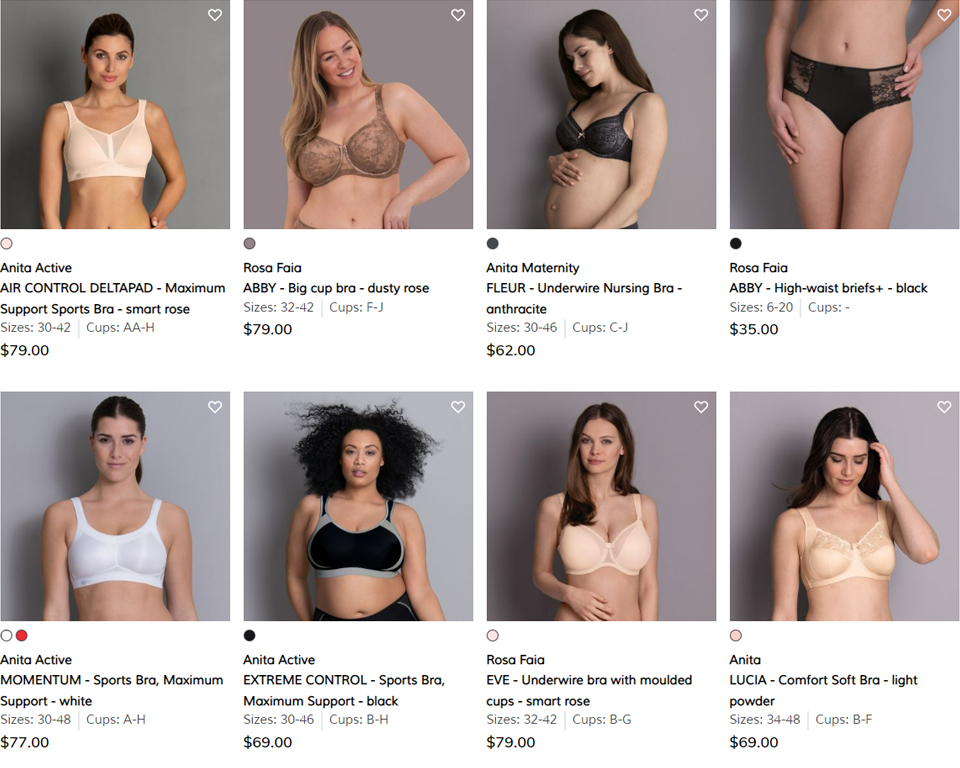
Task: Add EXTREME CONTROL sports bra to wishlist
Action: (458, 407)
